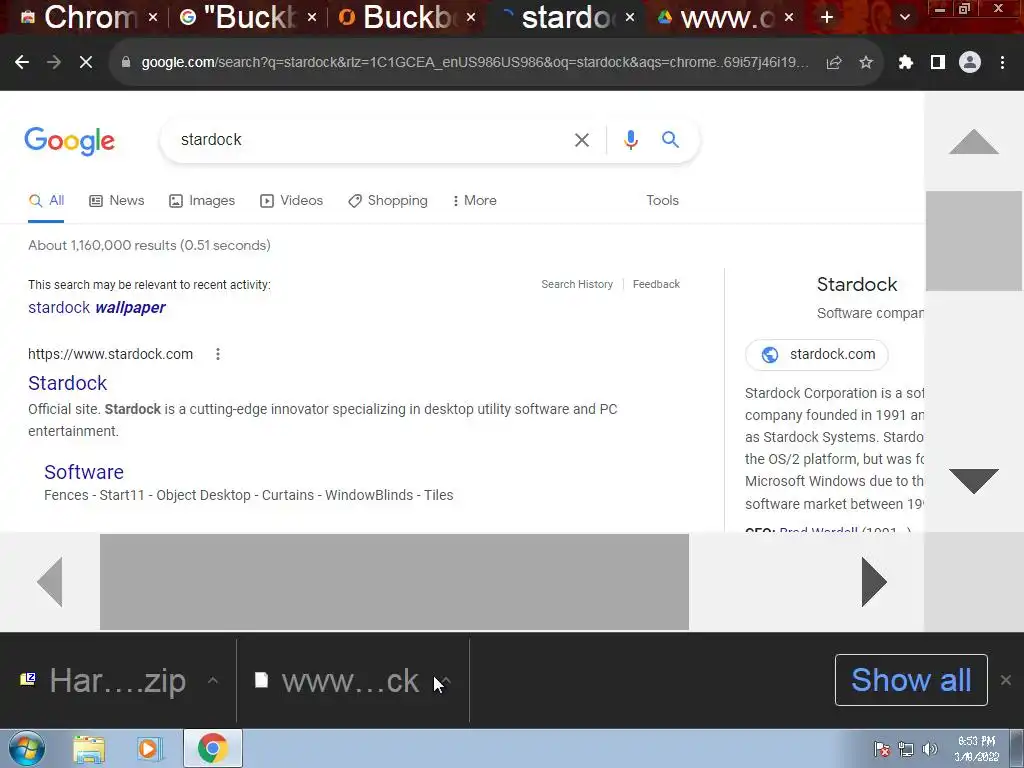
Task: Close the stardo tab
Action: point(630,18)
